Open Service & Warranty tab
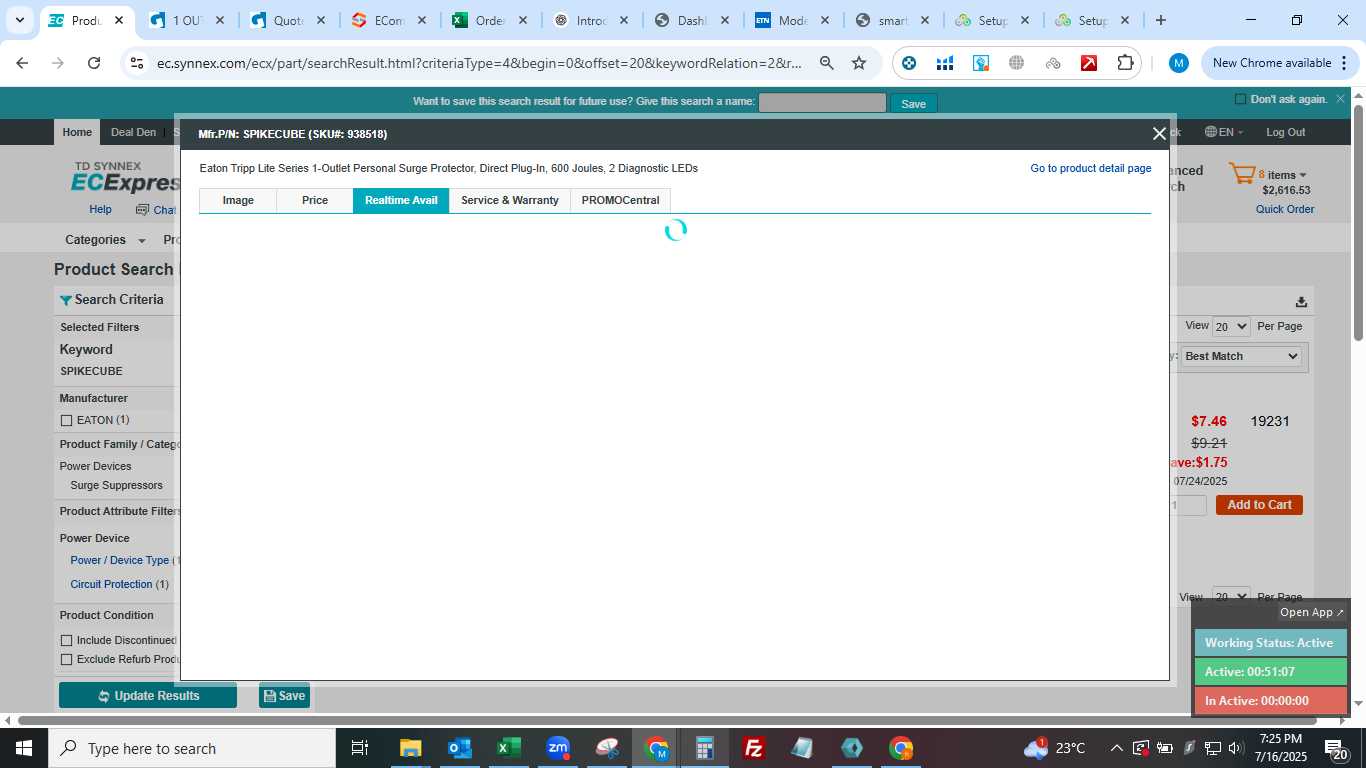The image size is (1366, 768). click(510, 200)
